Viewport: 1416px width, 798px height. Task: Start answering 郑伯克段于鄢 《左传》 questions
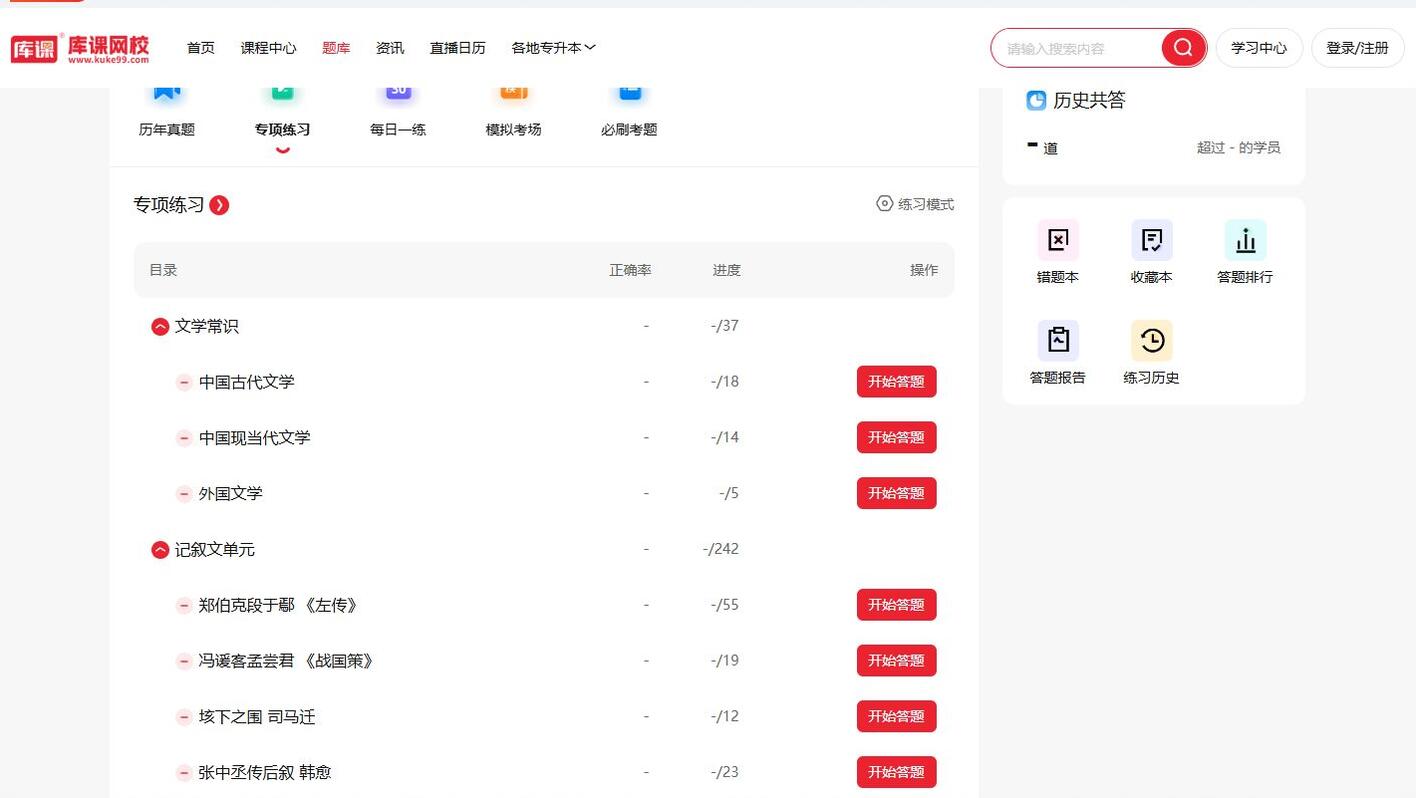[x=896, y=605]
